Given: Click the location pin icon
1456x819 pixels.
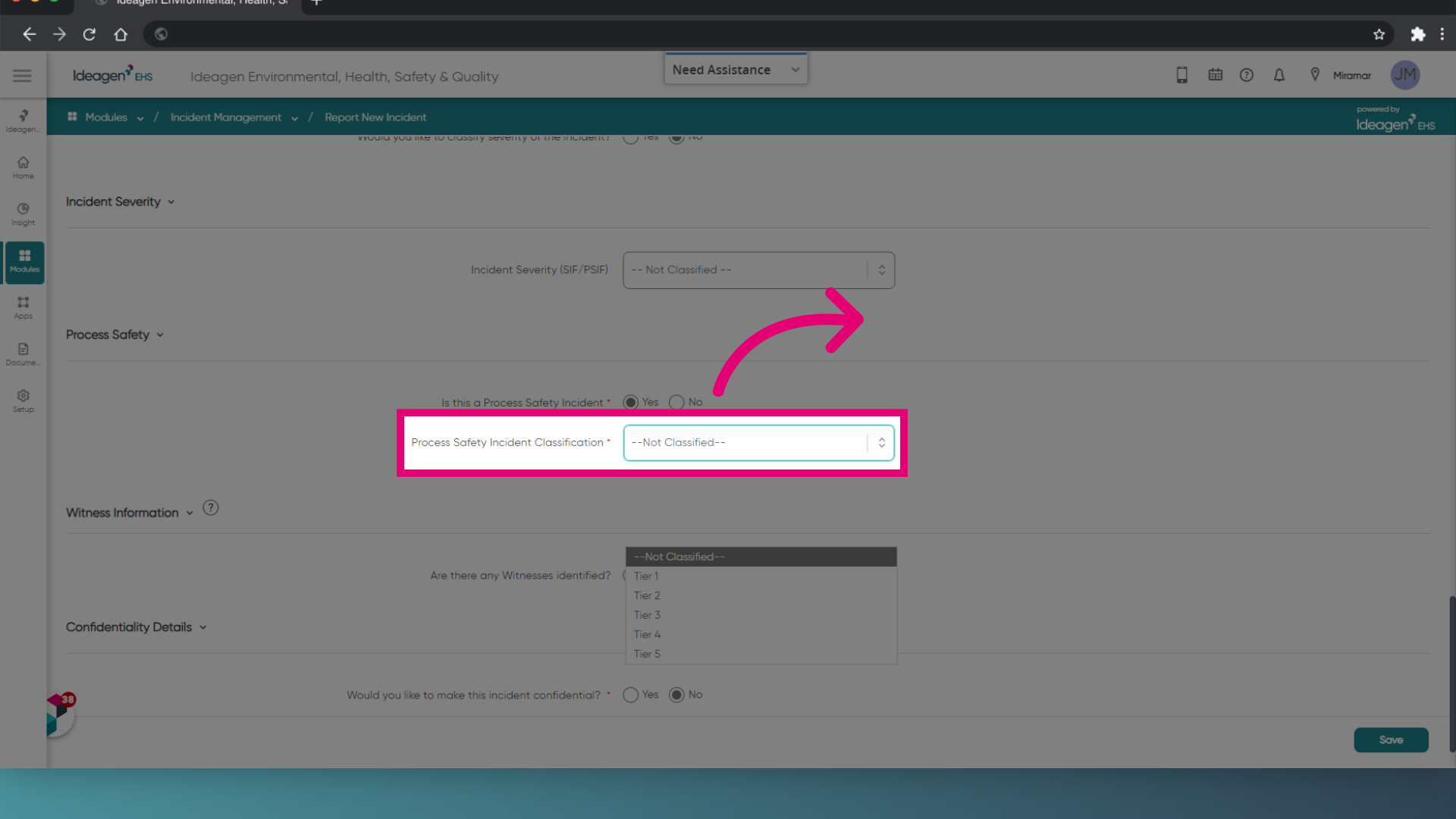Looking at the screenshot, I should coord(1315,75).
